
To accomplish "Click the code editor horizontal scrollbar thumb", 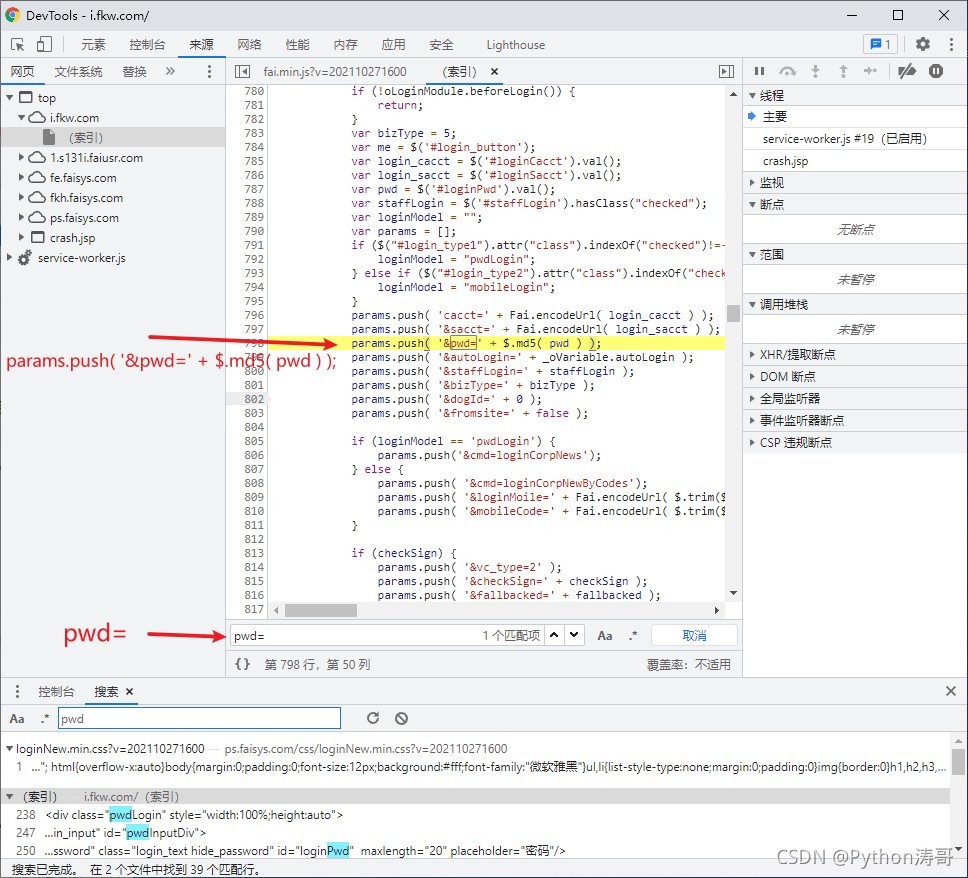I will pyautogui.click(x=320, y=610).
